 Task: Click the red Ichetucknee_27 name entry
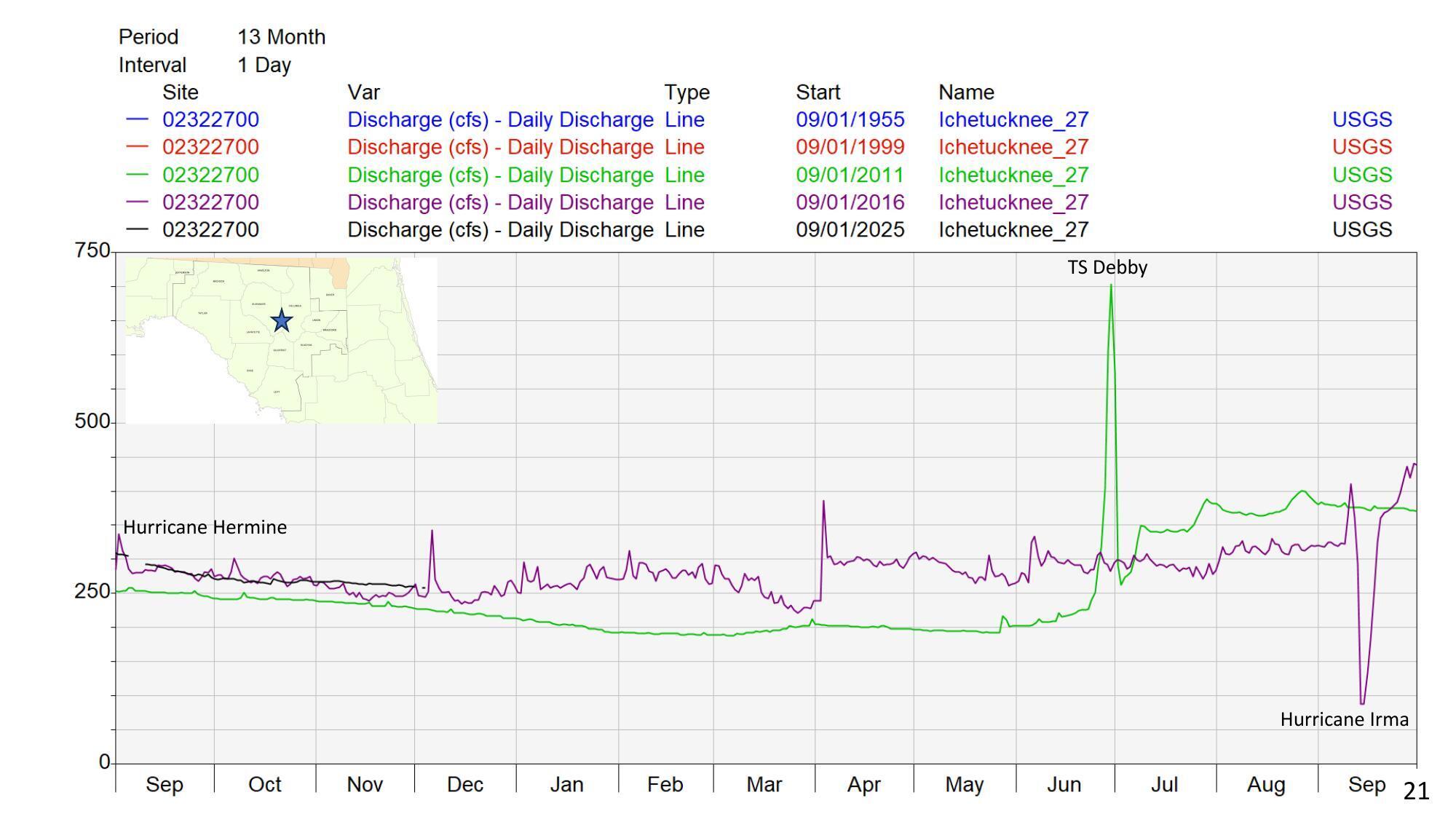(1013, 147)
